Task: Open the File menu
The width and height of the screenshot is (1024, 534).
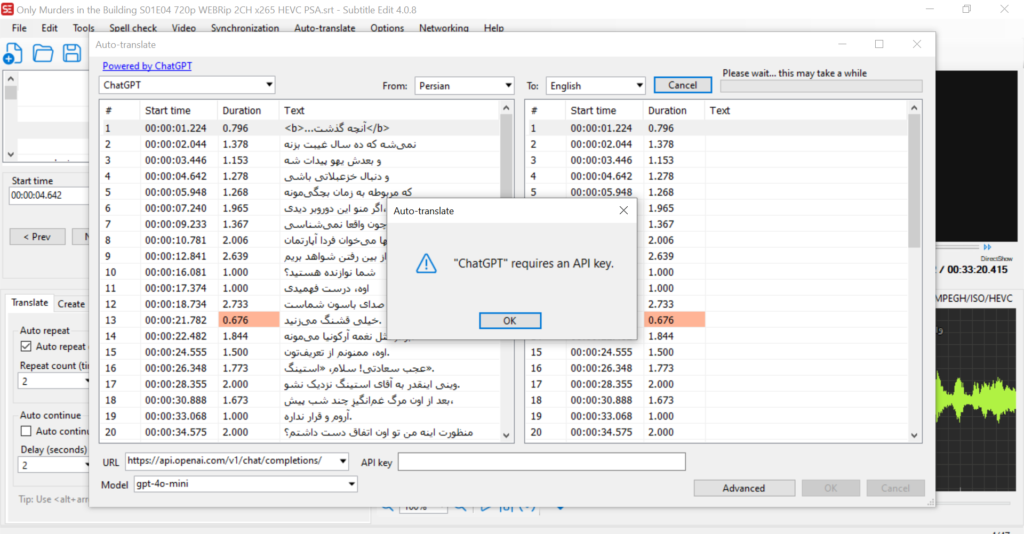Action: [x=19, y=28]
